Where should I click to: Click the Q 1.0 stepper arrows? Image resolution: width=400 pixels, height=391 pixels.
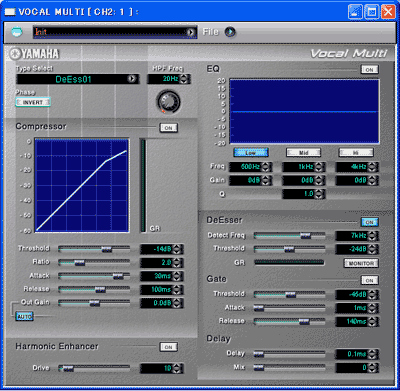[319, 194]
